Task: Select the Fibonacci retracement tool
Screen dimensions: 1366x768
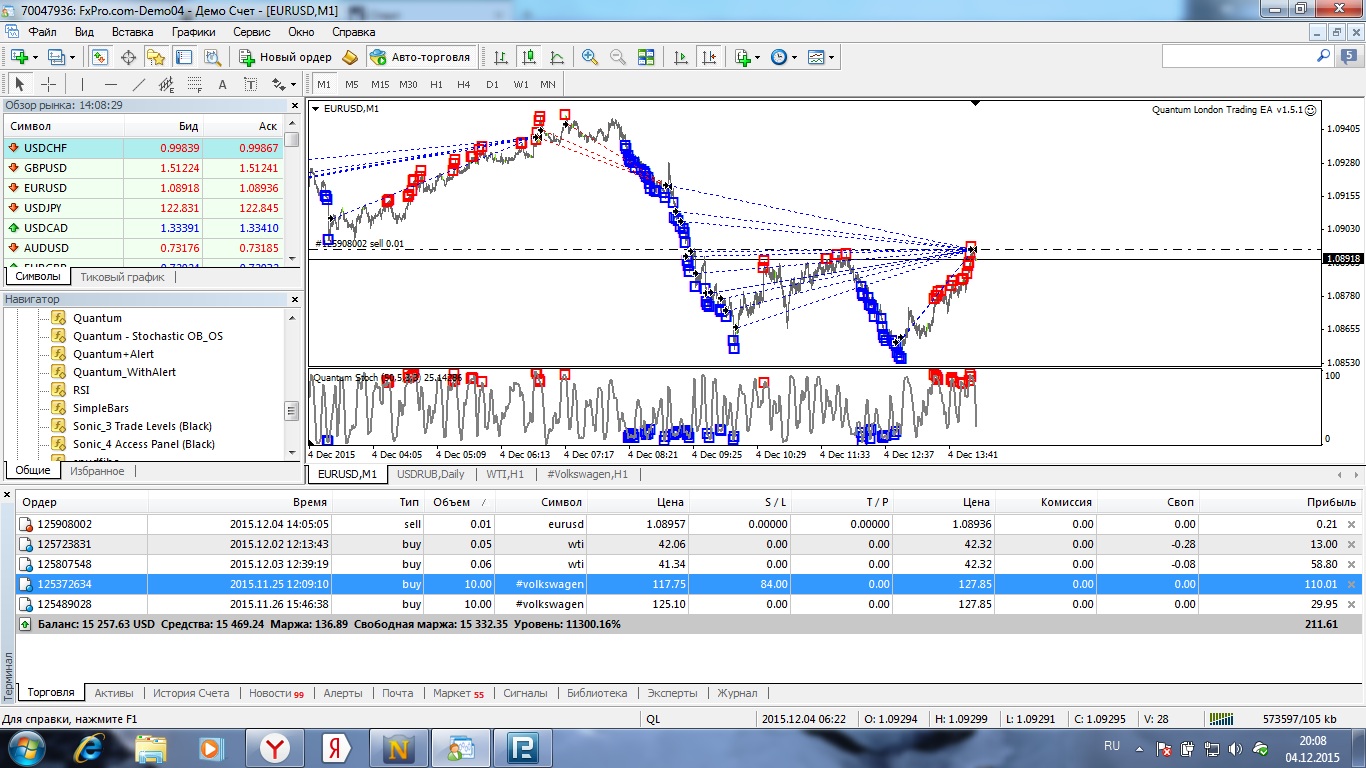Action: coord(195,84)
